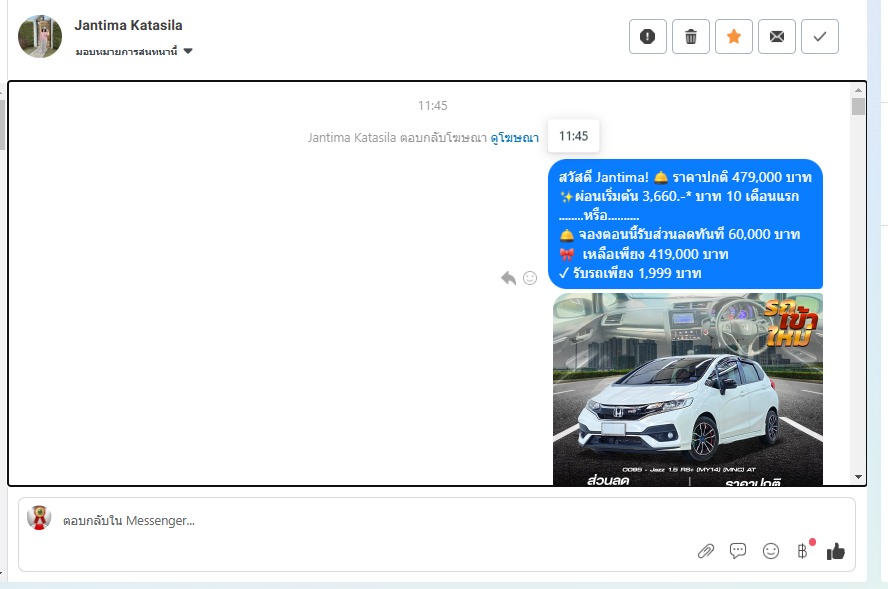Click page avatar in reply box
Image resolution: width=888 pixels, height=589 pixels.
[39, 517]
